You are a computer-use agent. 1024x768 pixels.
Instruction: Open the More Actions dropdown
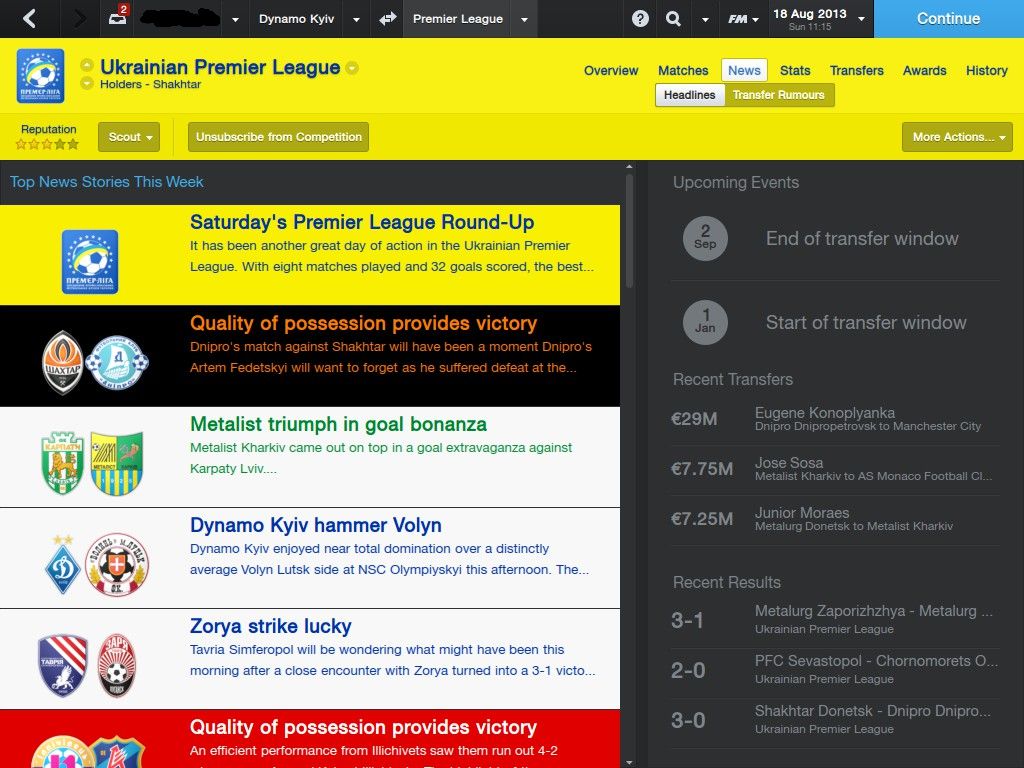[957, 136]
